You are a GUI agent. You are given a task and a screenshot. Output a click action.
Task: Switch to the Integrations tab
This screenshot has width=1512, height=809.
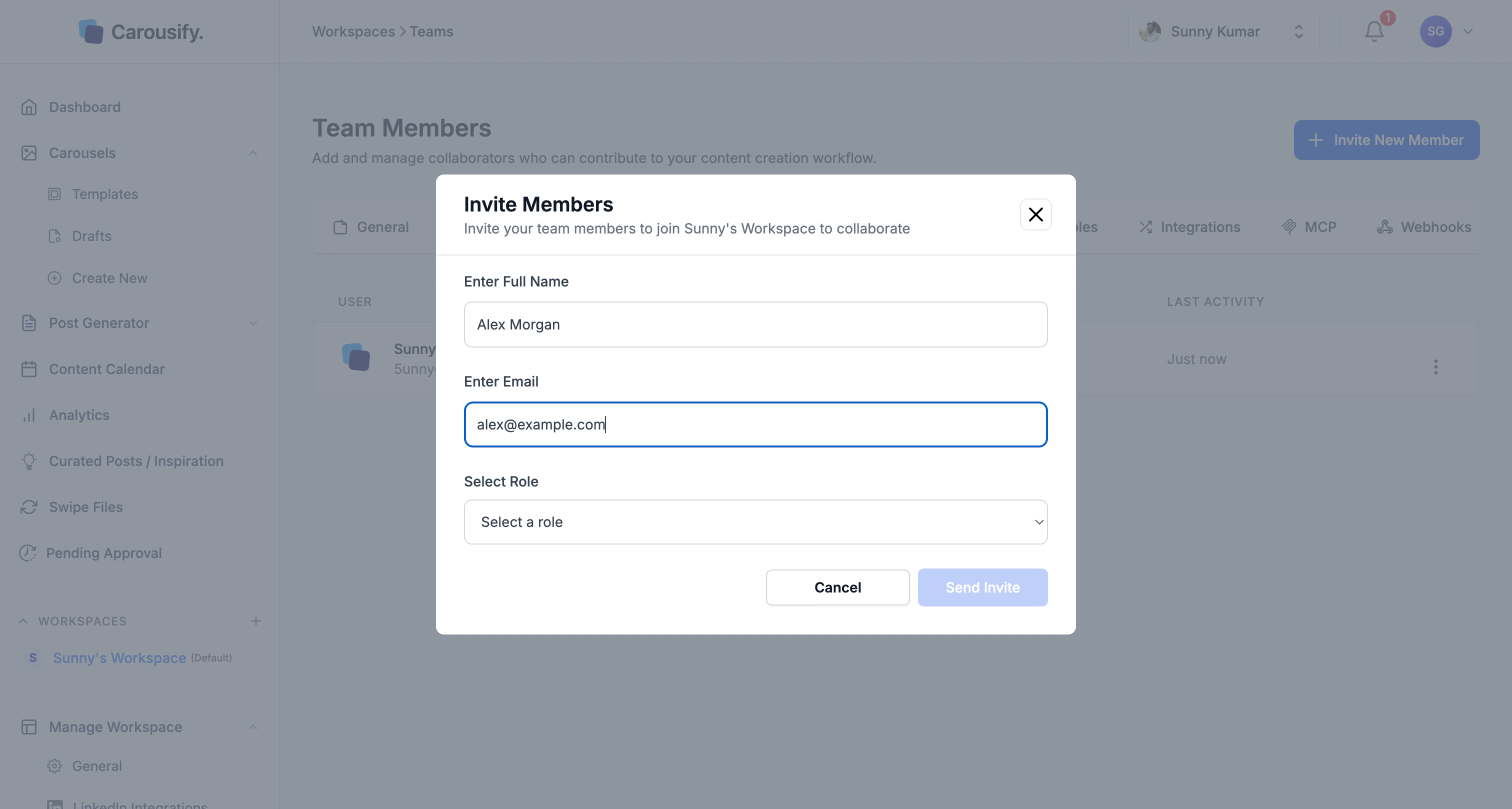(x=1189, y=227)
